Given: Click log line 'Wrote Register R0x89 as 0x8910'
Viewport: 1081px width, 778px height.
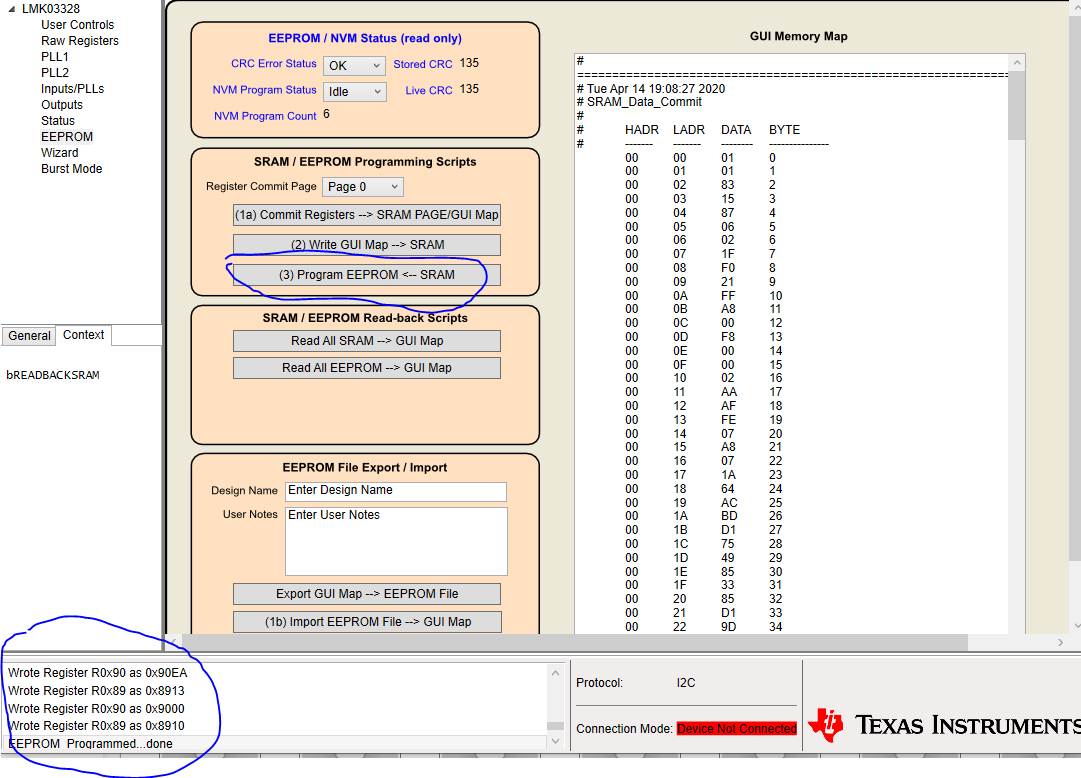Looking at the screenshot, I should tap(96, 726).
